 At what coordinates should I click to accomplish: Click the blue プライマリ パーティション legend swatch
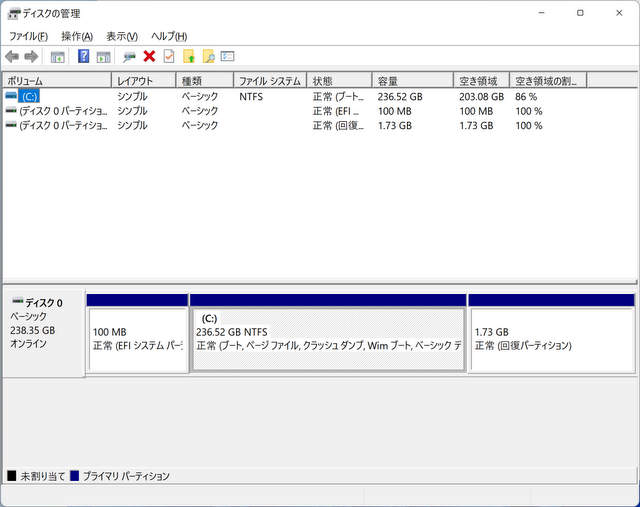(75, 477)
